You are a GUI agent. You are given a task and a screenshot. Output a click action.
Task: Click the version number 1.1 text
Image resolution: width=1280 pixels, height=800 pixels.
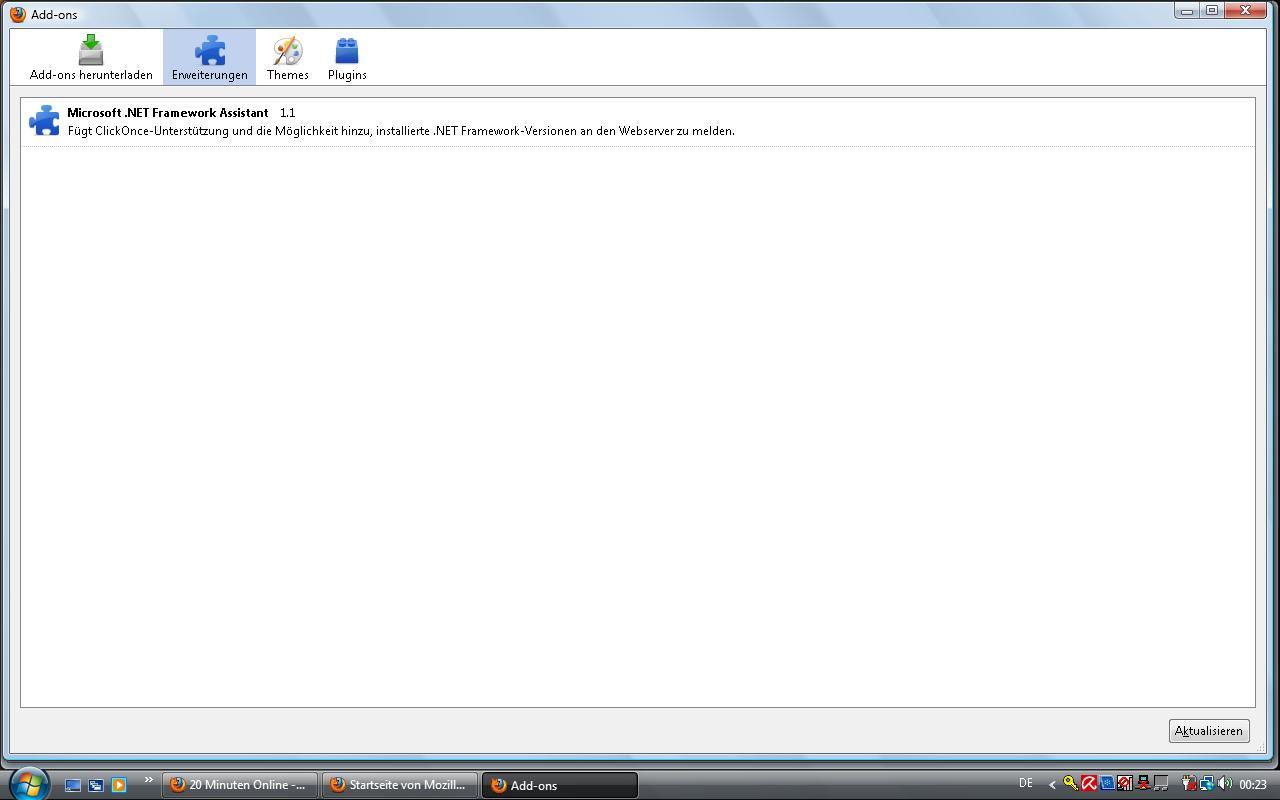coord(288,113)
